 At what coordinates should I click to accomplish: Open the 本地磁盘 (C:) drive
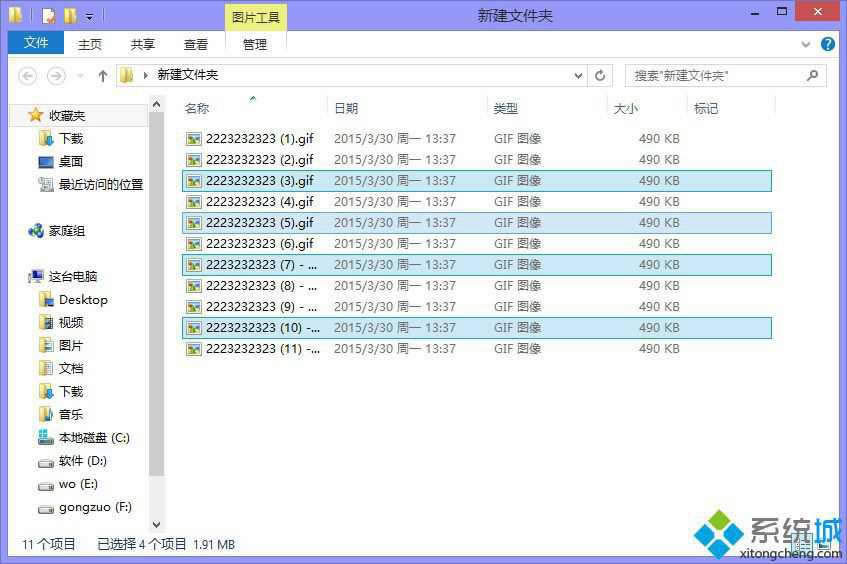93,438
